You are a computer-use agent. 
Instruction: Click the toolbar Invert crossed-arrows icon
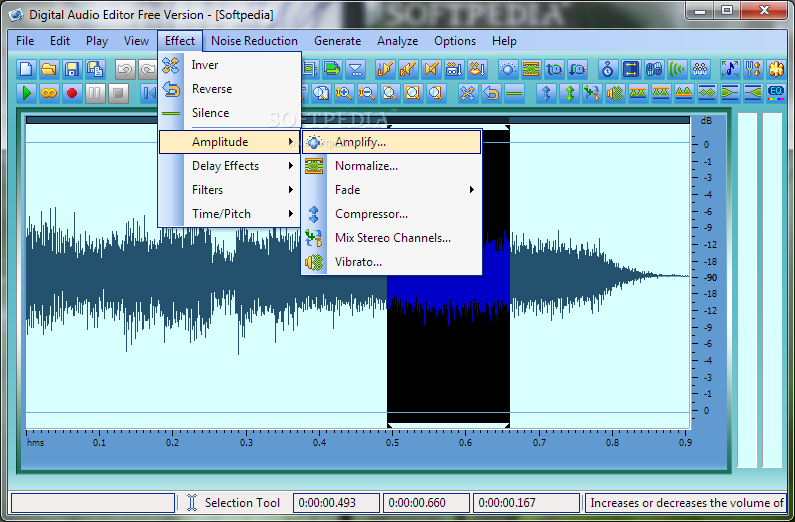(468, 93)
